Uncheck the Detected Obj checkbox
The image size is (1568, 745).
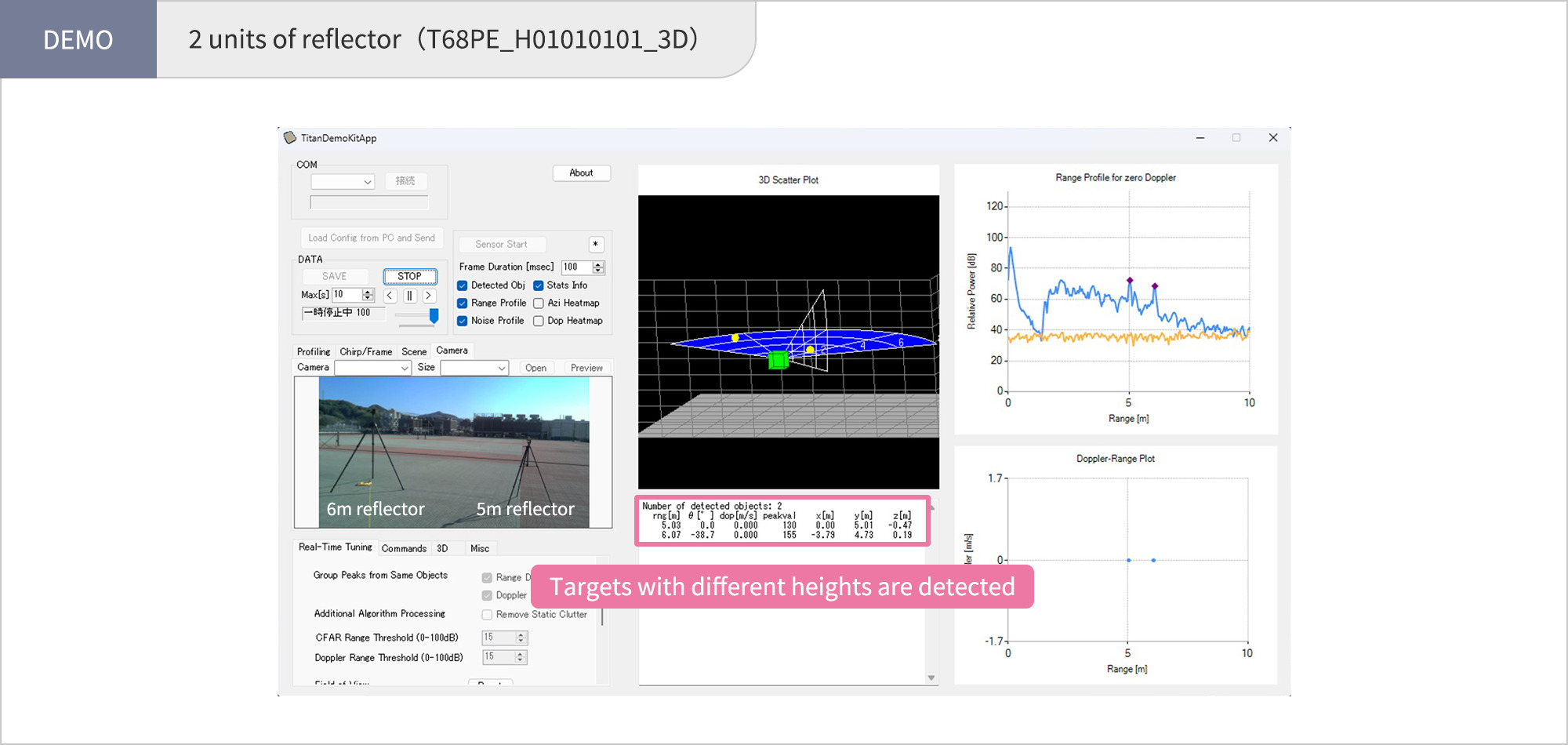463,285
